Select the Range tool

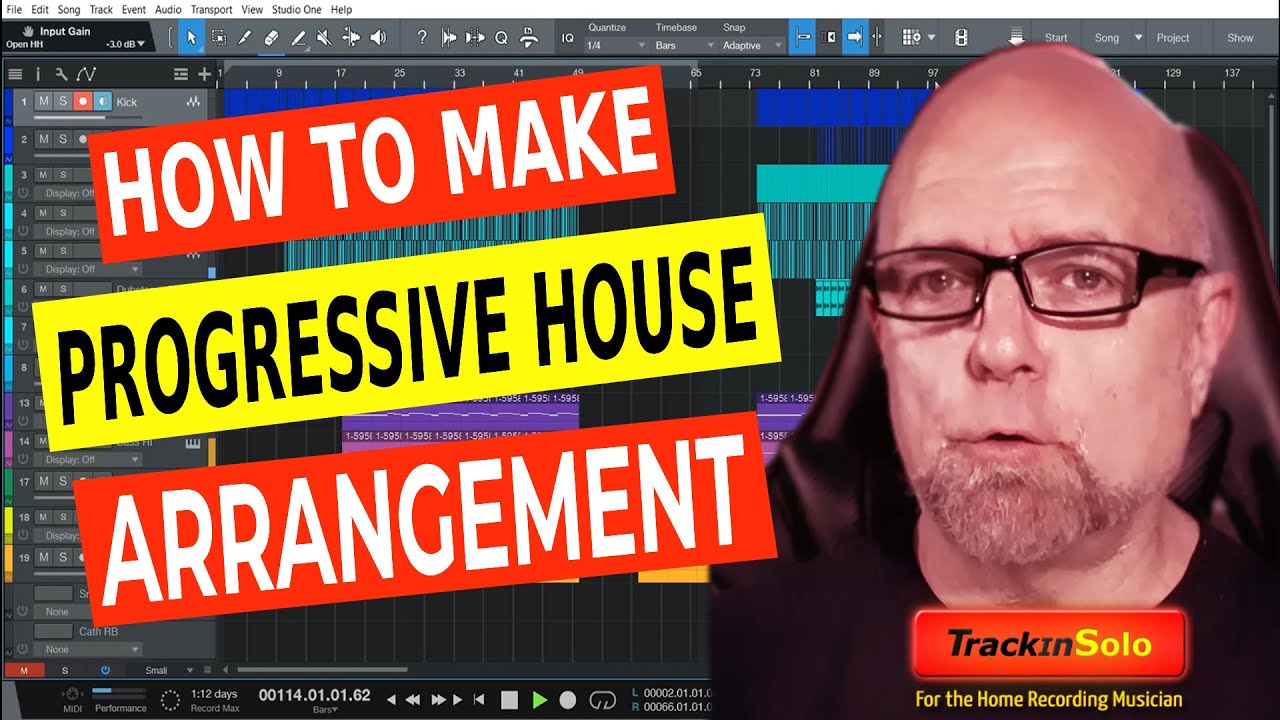pyautogui.click(x=219, y=38)
